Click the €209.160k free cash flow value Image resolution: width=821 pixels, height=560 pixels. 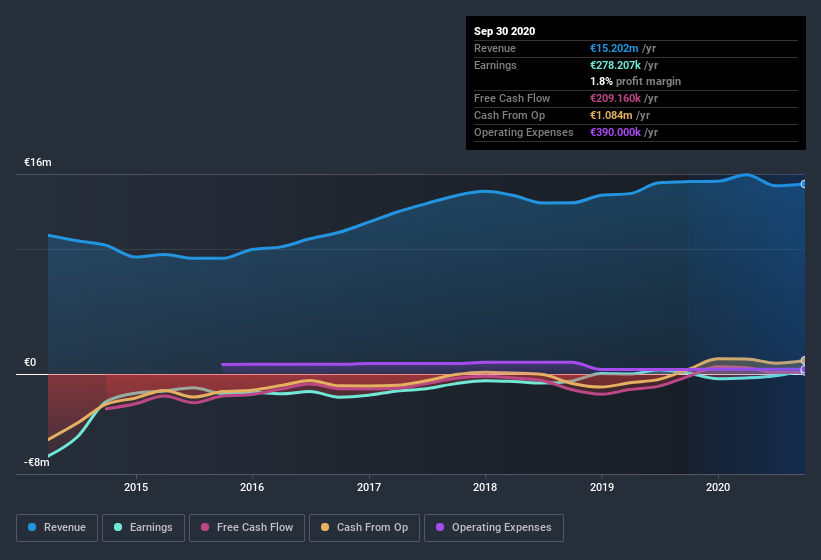tap(615, 98)
